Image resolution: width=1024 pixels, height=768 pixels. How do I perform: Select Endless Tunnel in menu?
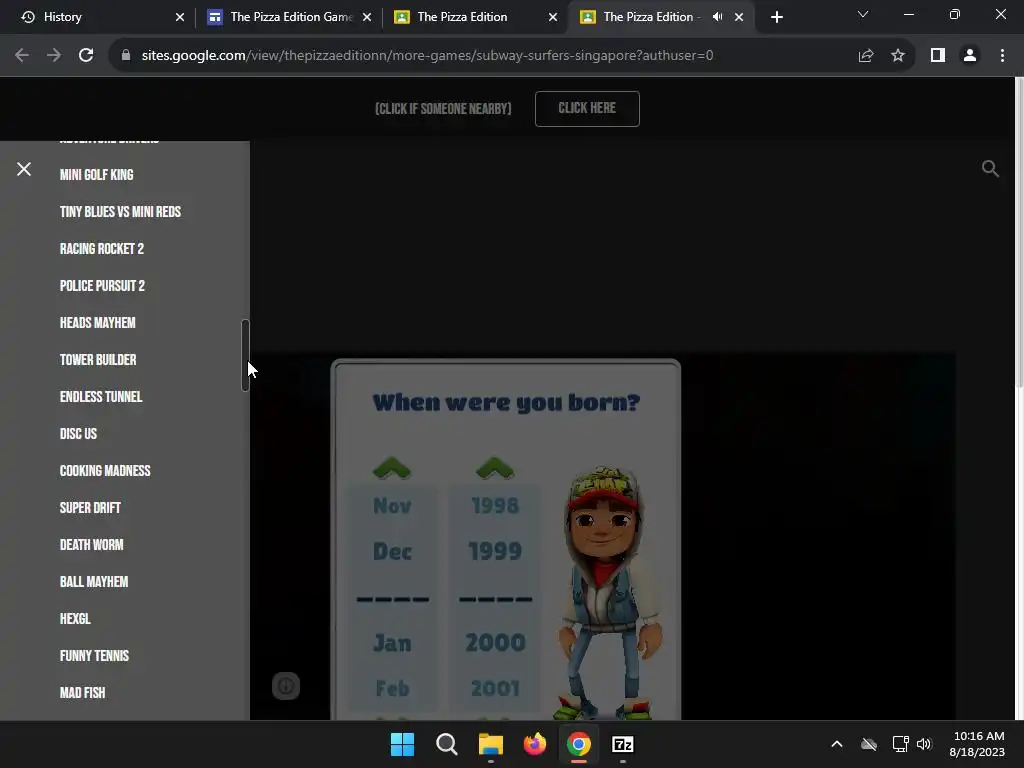click(101, 397)
